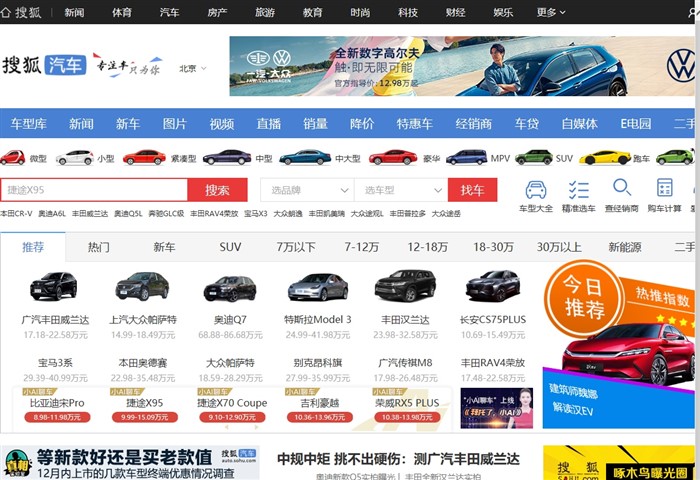Open 长安CS75PLUS car thumbnail
The height and width of the screenshot is (480, 700).
pyautogui.click(x=493, y=286)
